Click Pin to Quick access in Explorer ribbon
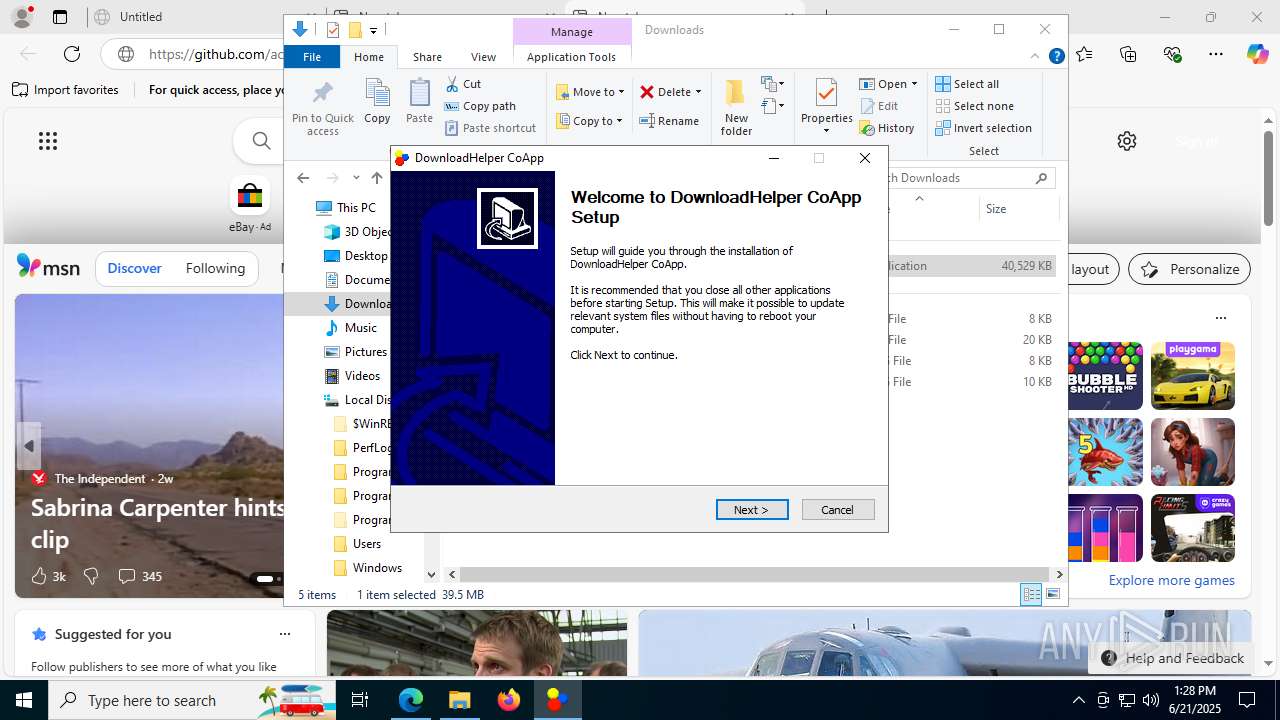This screenshot has width=1280, height=720. [322, 107]
